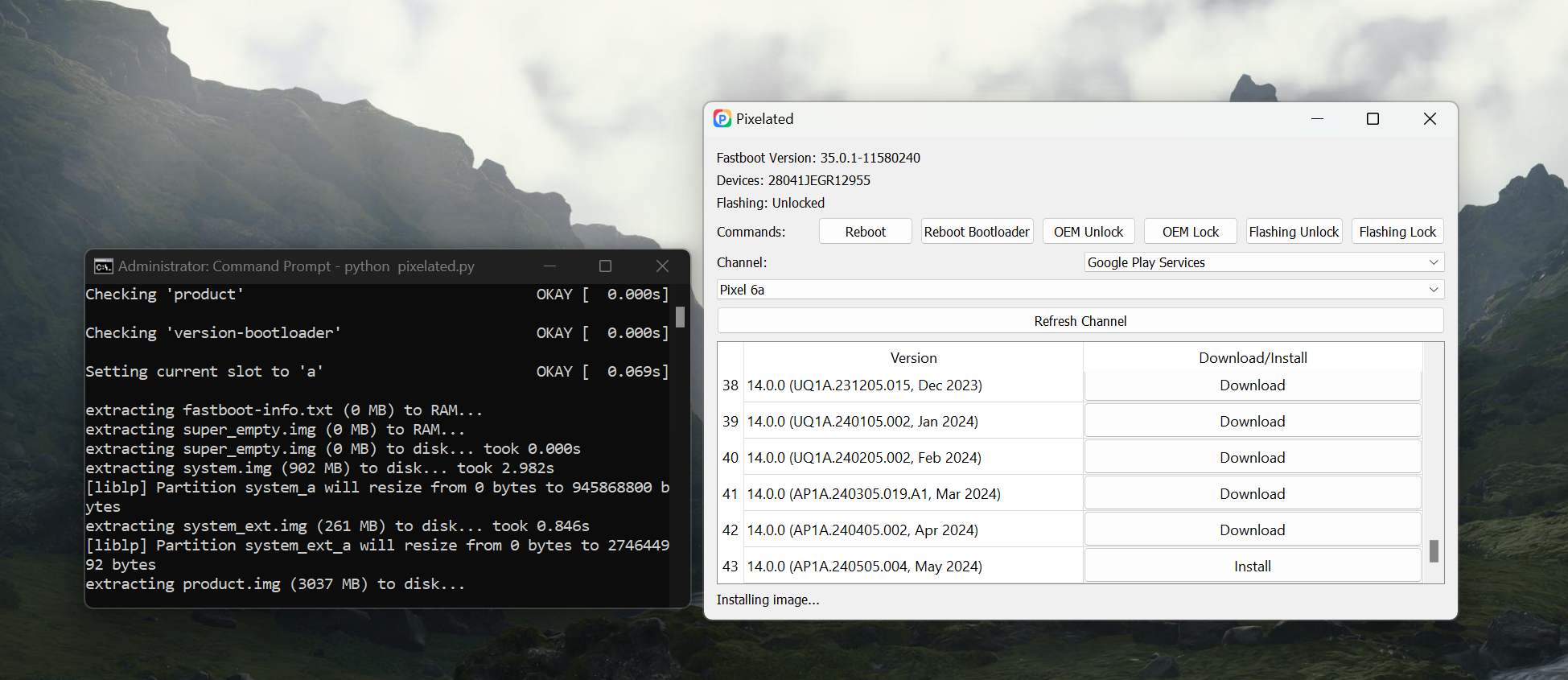Click the Reboot Bootloader button
Screen dimensions: 1568x680
(x=977, y=232)
